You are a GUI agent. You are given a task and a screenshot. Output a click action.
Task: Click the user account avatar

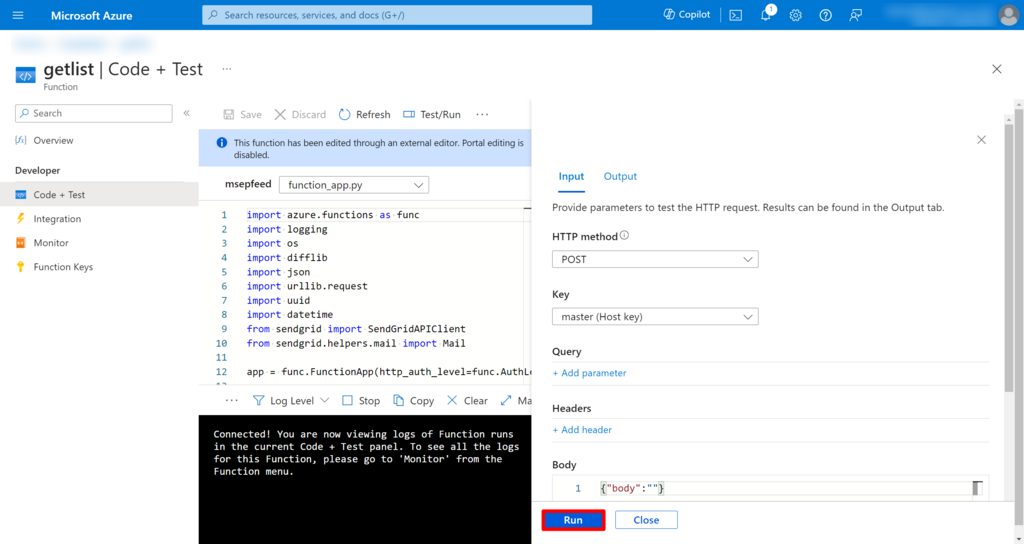point(1008,14)
